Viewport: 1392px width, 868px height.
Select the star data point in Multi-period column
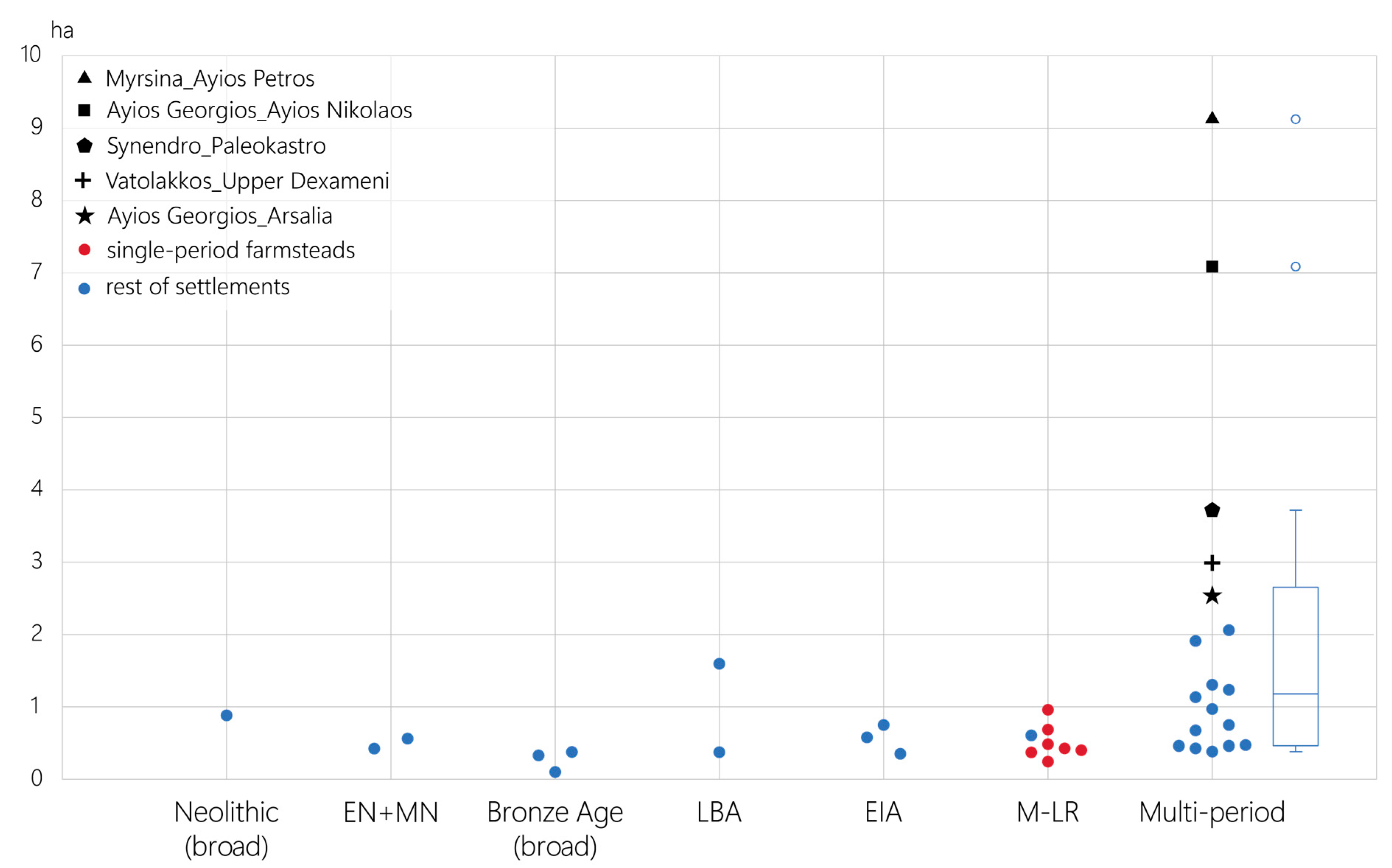[x=1212, y=596]
